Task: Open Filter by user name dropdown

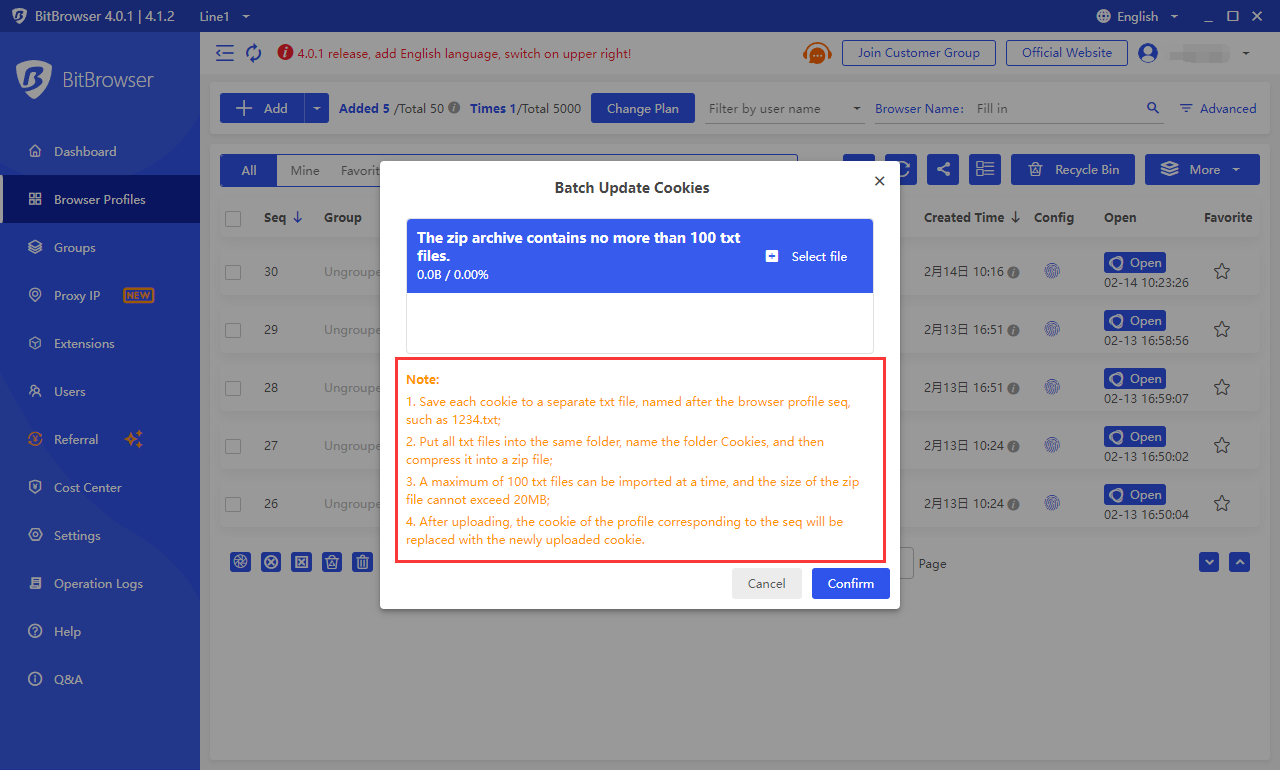Action: [x=785, y=109]
